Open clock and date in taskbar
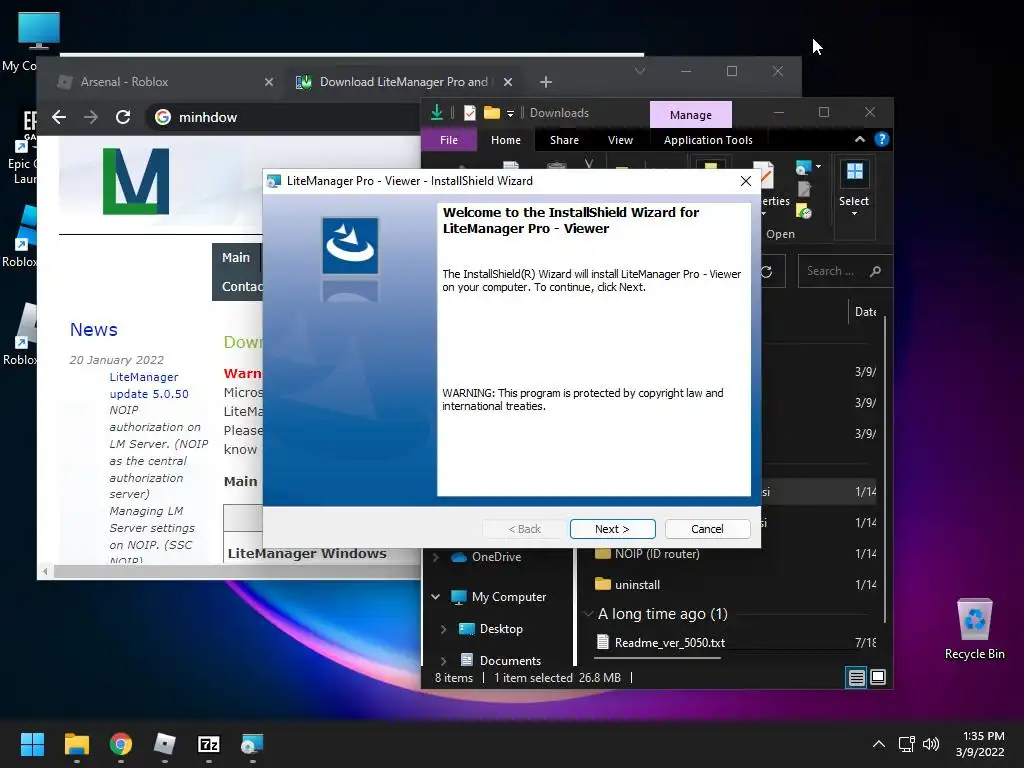 coord(980,744)
